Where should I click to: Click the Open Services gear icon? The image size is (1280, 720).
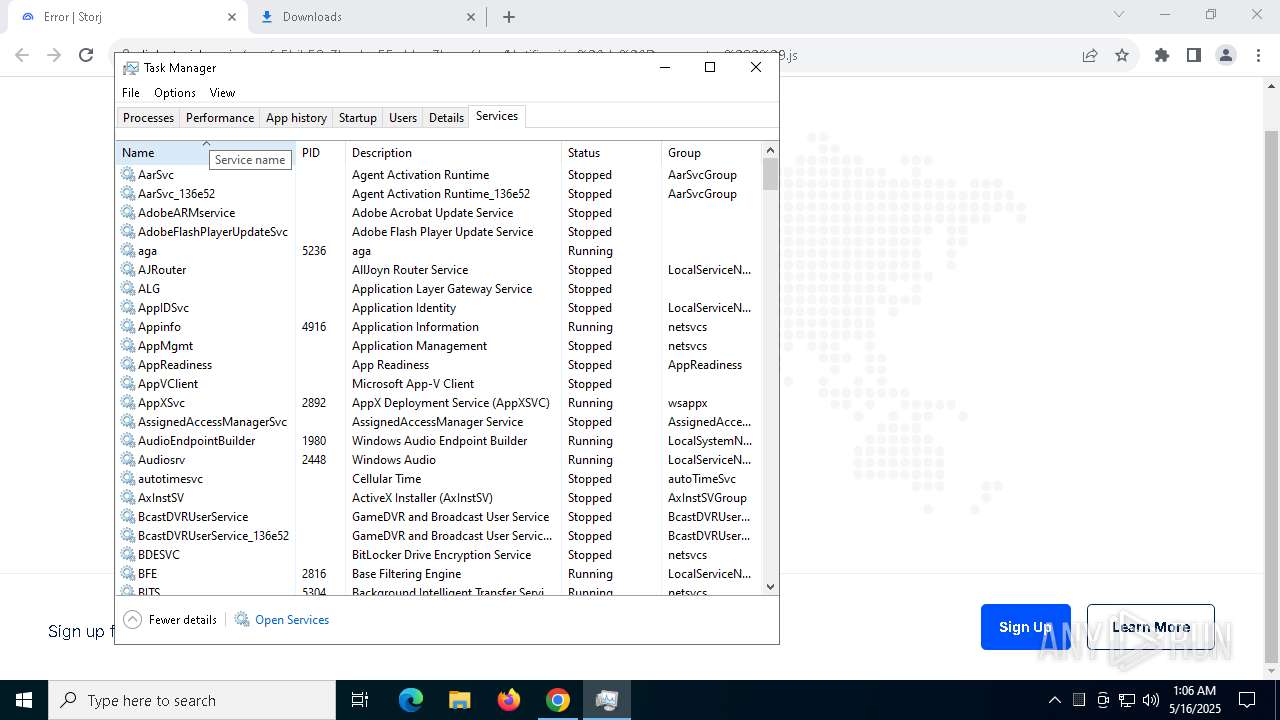pos(242,620)
